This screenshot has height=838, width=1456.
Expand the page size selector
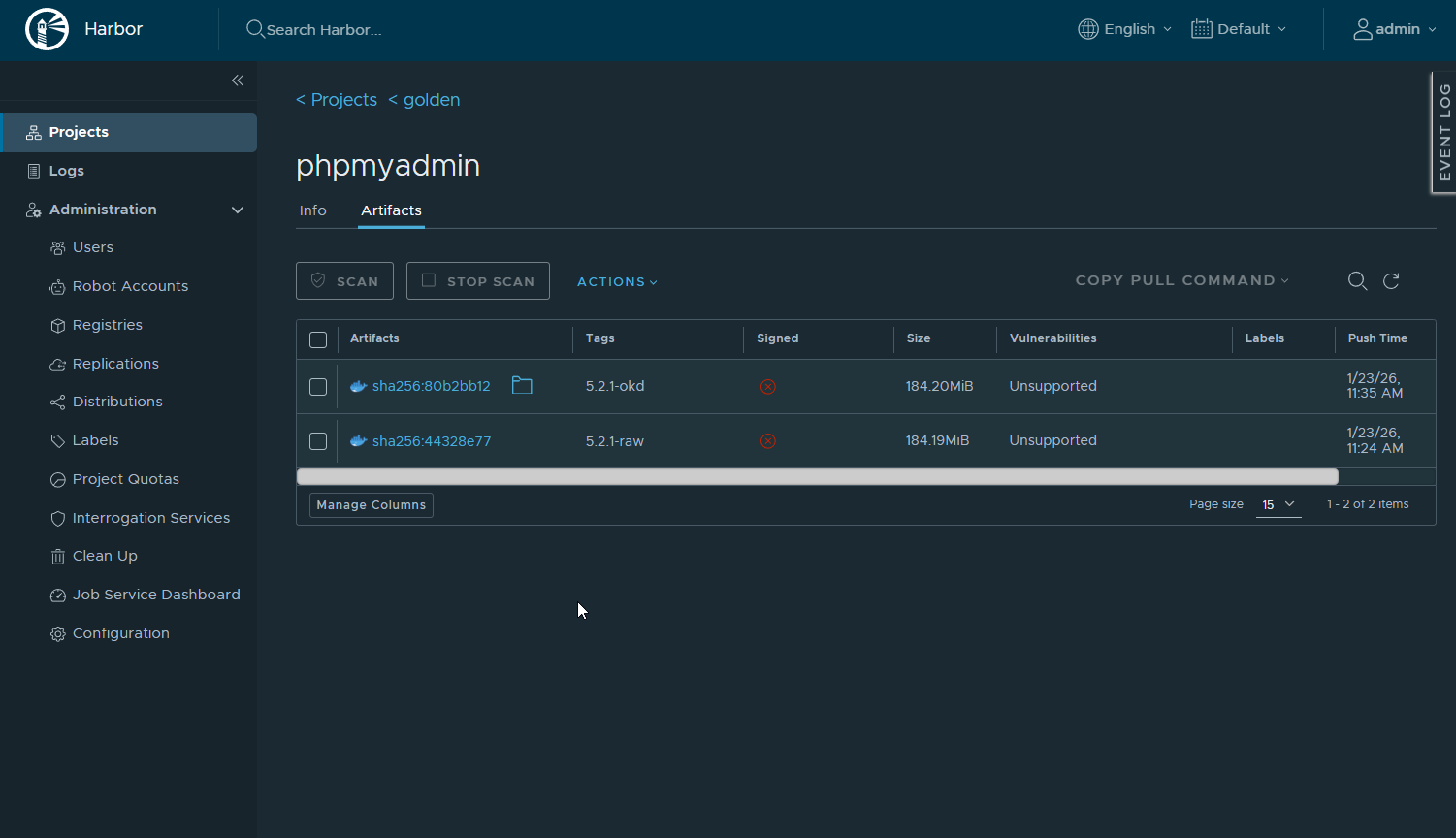(x=1278, y=504)
